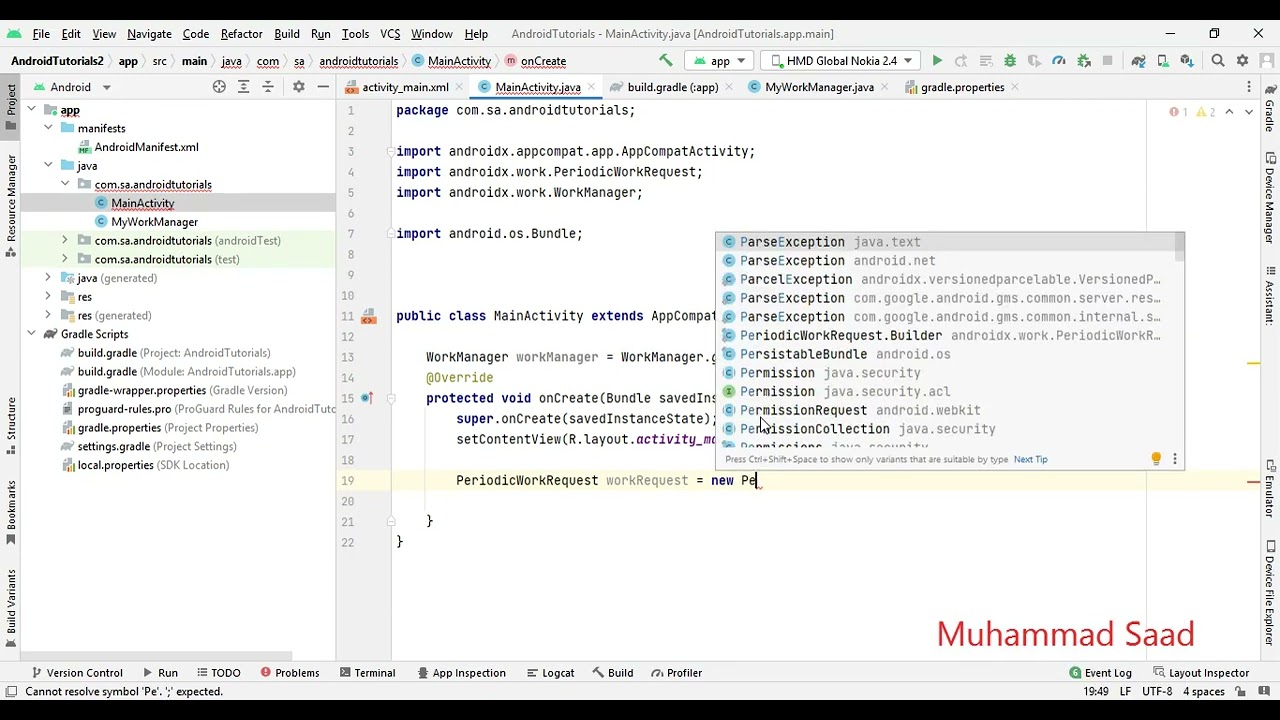Open the Terminal tool window
The height and width of the screenshot is (720, 1280).
366,673
